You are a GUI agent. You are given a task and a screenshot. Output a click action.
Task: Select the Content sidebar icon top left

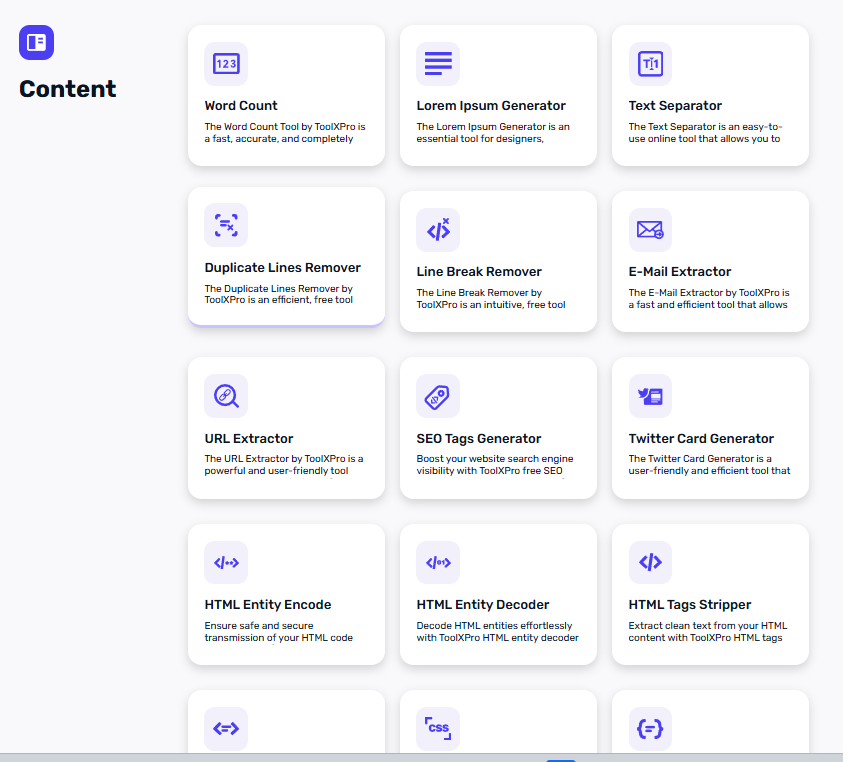(36, 43)
